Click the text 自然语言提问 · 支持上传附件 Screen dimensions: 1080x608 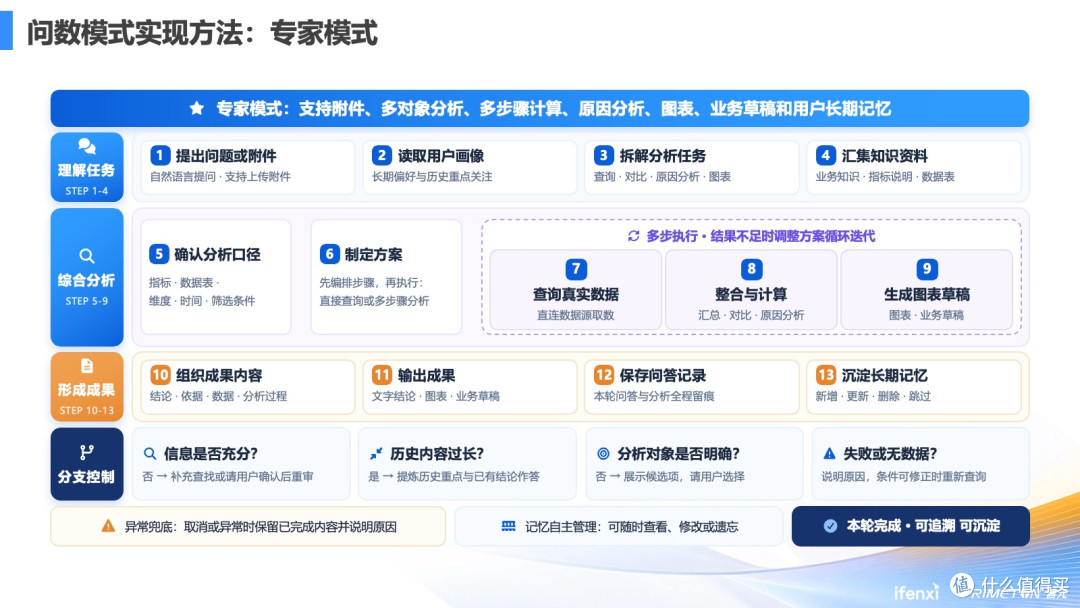pos(220,177)
